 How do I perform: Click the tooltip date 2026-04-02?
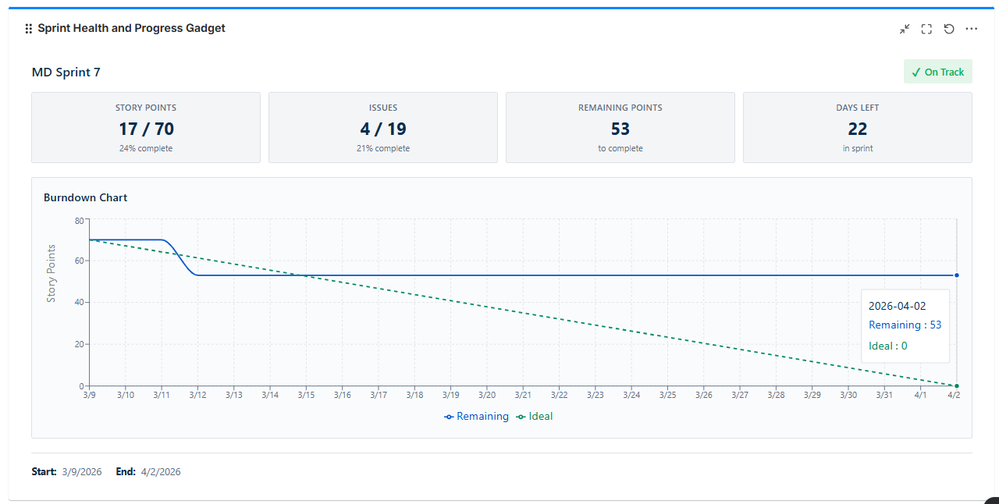click(x=897, y=306)
